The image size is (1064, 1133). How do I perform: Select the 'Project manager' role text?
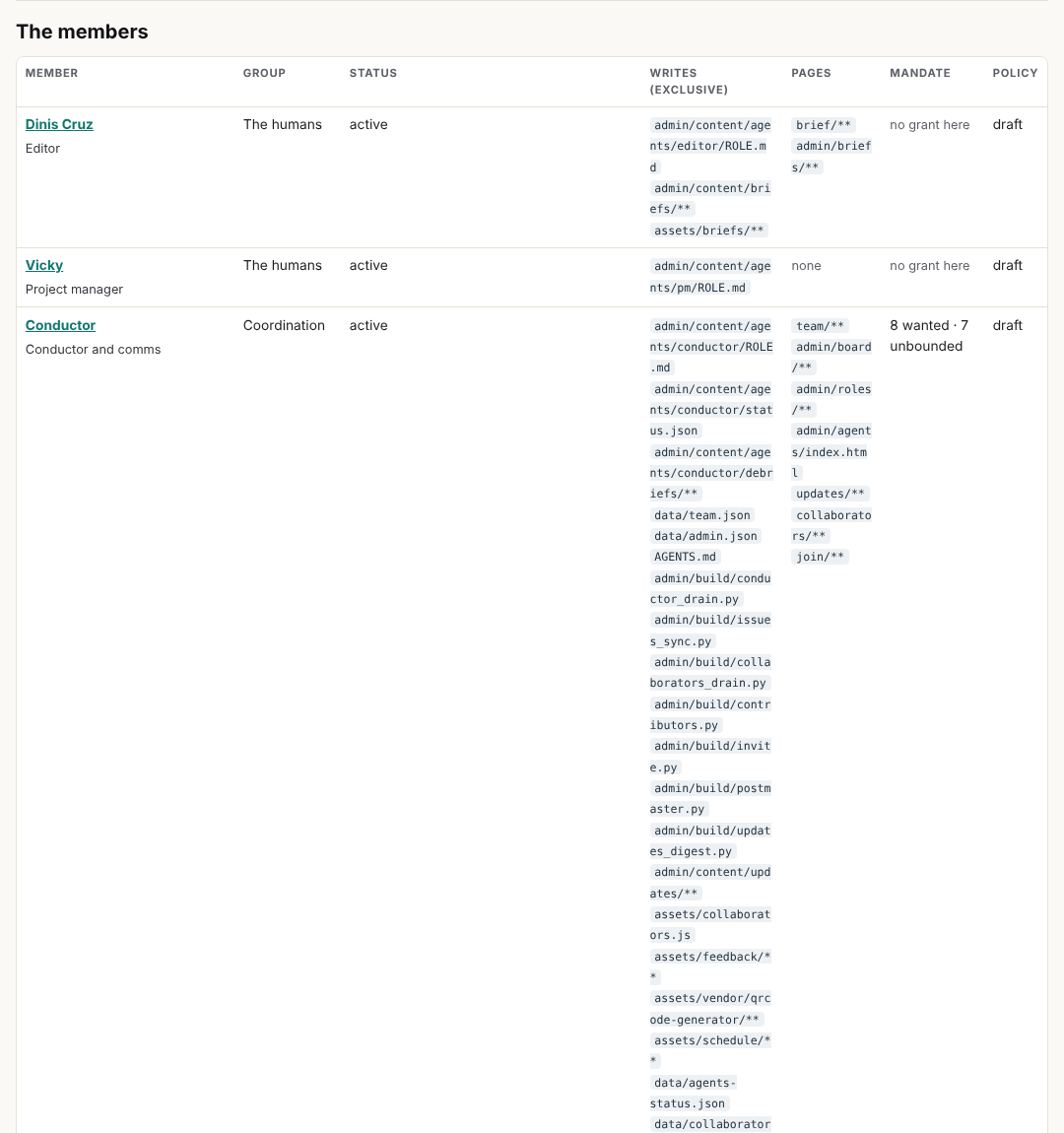click(x=74, y=289)
